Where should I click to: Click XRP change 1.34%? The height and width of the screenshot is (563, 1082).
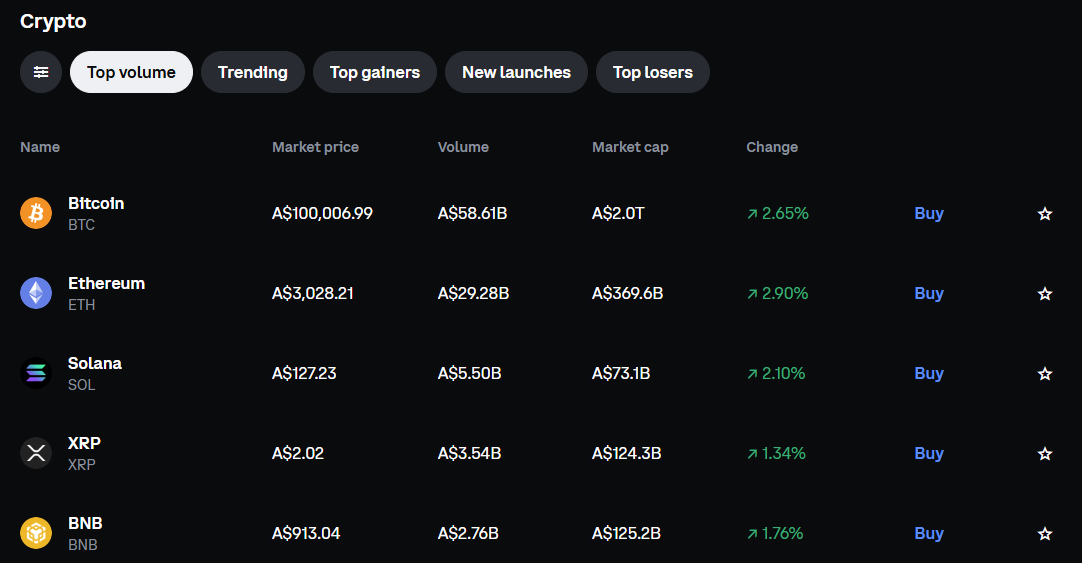click(776, 453)
